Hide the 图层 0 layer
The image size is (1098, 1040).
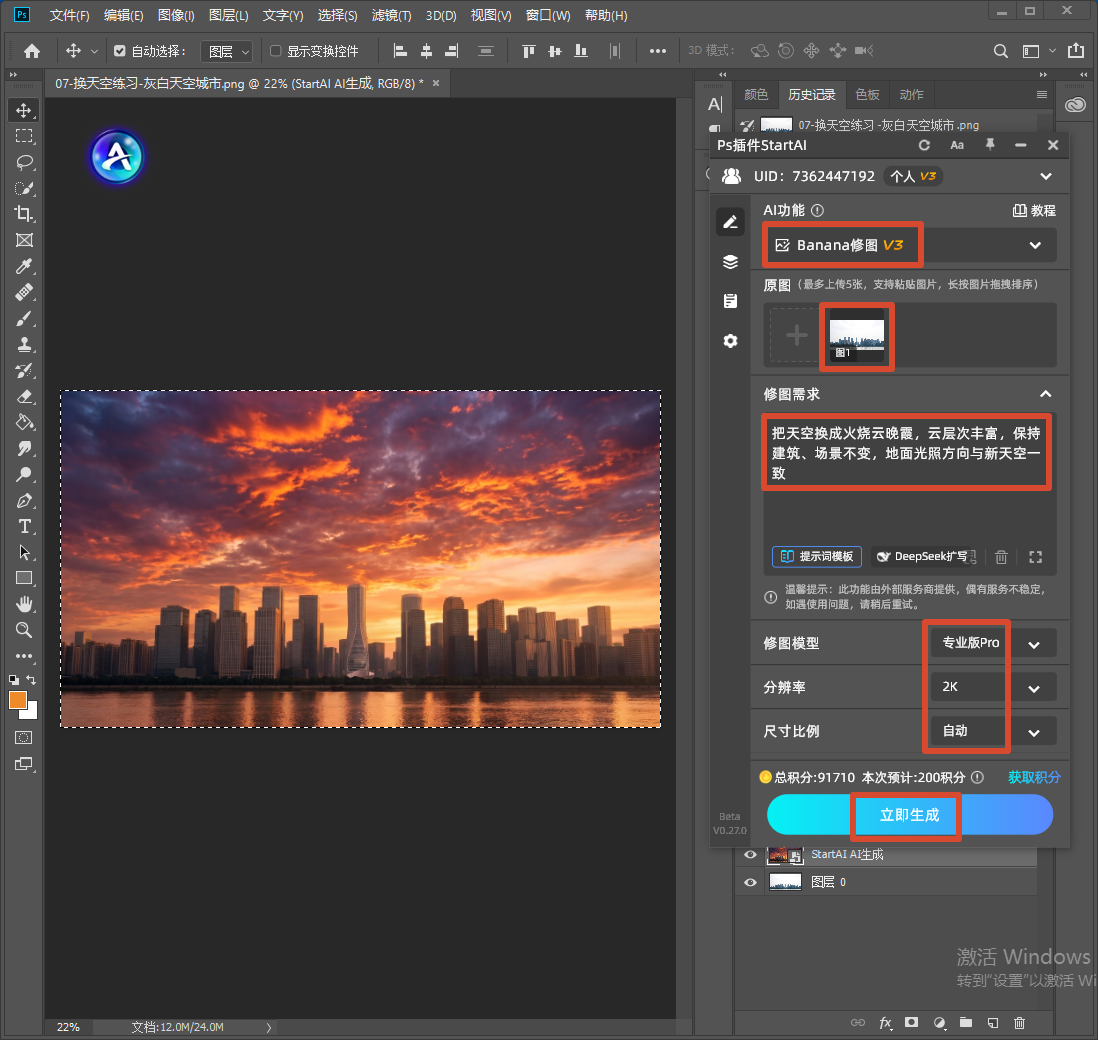pos(750,882)
